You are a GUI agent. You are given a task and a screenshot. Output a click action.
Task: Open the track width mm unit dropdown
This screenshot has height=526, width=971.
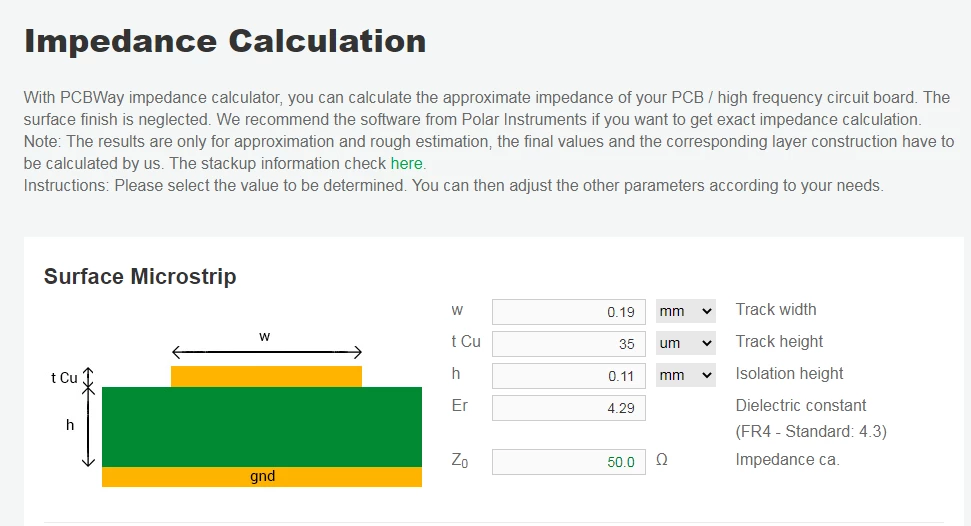[686, 311]
